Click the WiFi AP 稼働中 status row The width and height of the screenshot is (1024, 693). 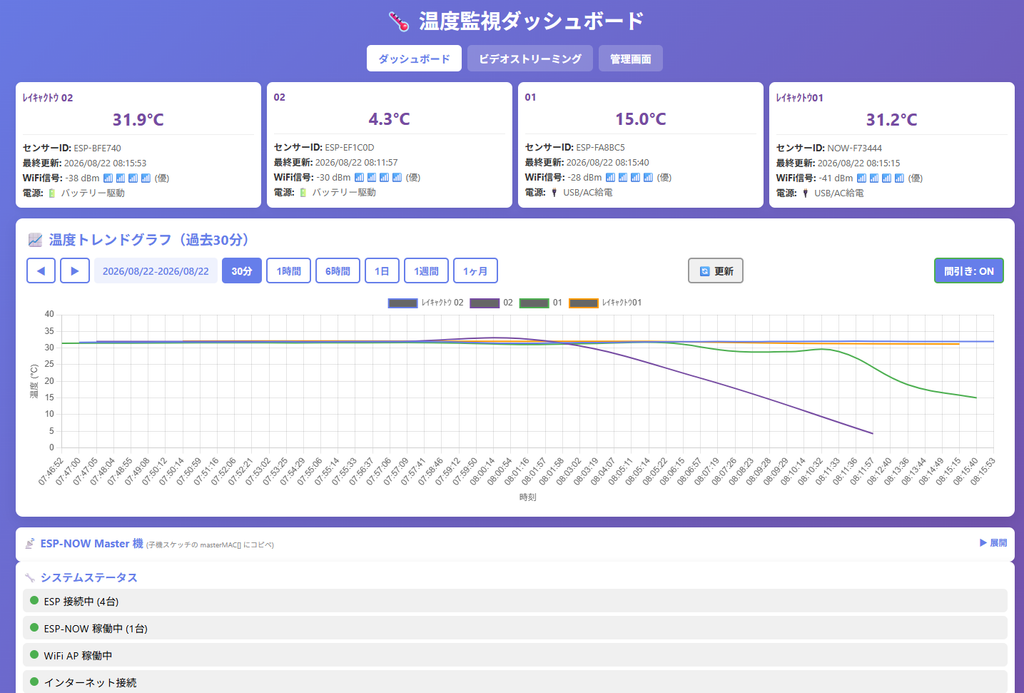pos(515,655)
